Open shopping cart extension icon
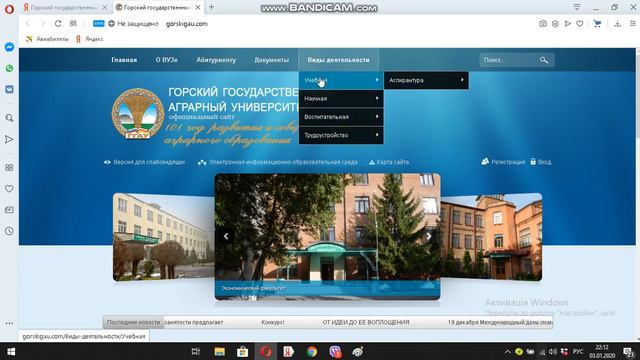The width and height of the screenshot is (640, 360). [x=598, y=24]
